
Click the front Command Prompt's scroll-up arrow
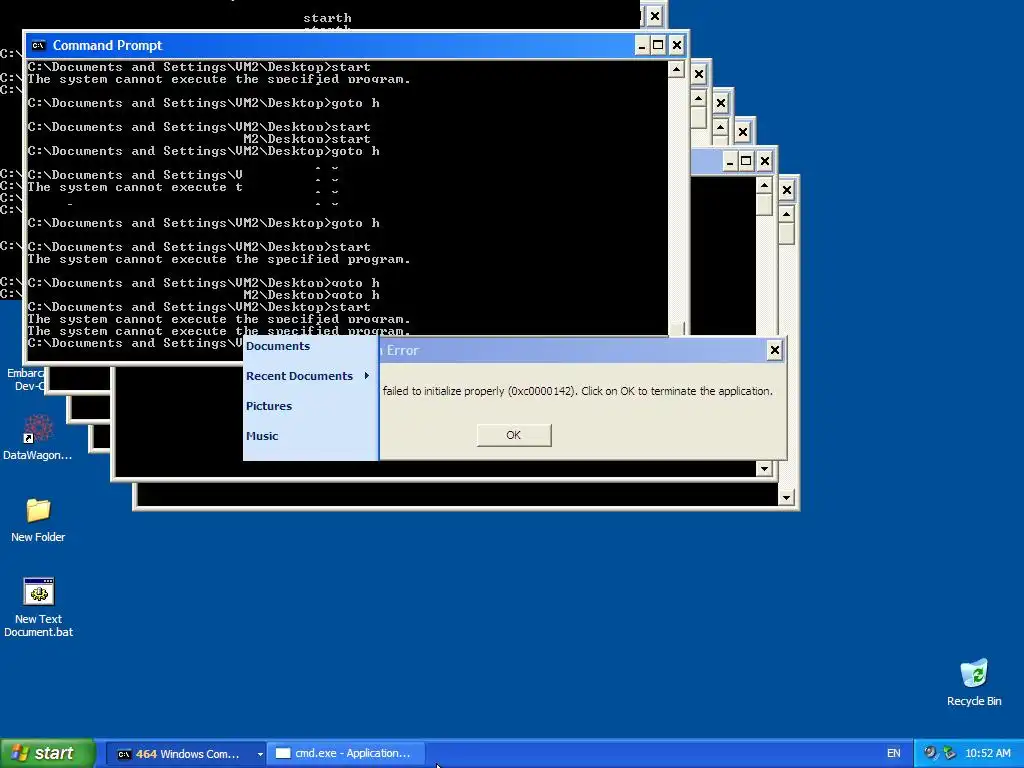pyautogui.click(x=676, y=69)
